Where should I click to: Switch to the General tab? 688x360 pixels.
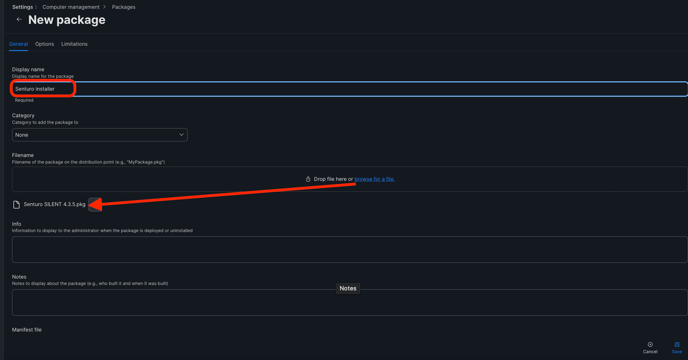(18, 44)
